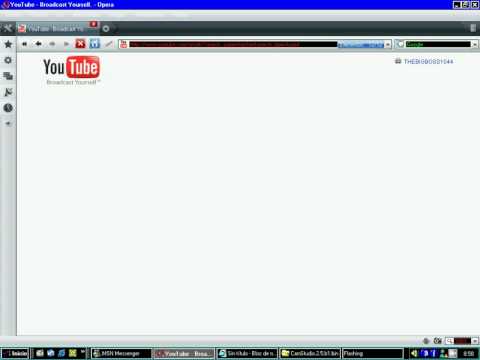The image size is (480, 360).
Task: Go back with the black left arrow
Action: [x=38, y=44]
